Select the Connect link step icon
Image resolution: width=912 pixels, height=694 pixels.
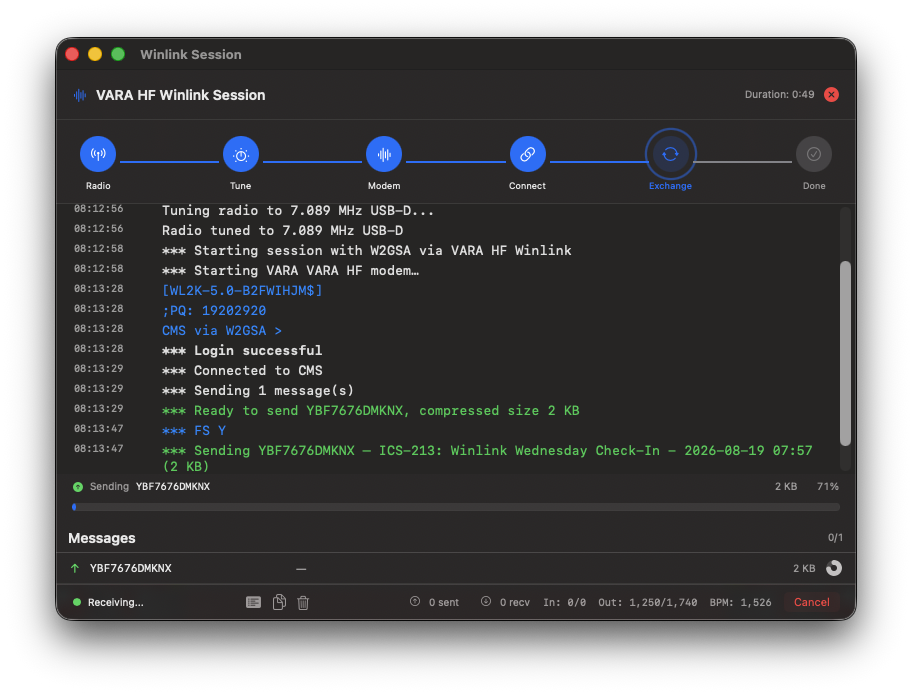click(528, 154)
